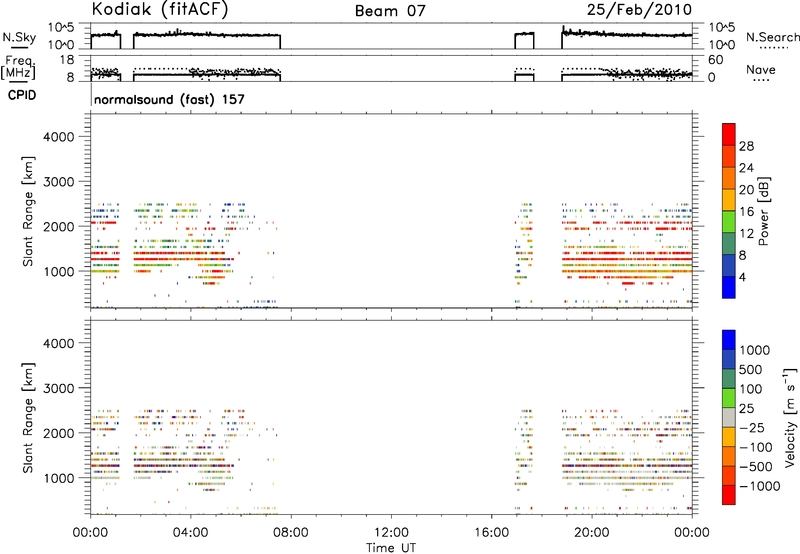Pick the light green 12–16 dB Power segment
Viewport: 800px width, 554px height.
(729, 222)
